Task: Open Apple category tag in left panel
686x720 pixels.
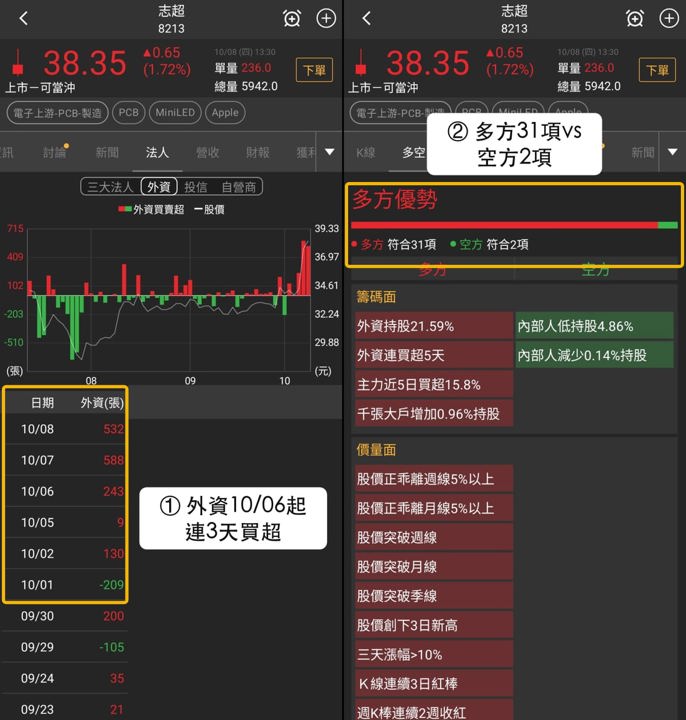Action: tap(225, 112)
